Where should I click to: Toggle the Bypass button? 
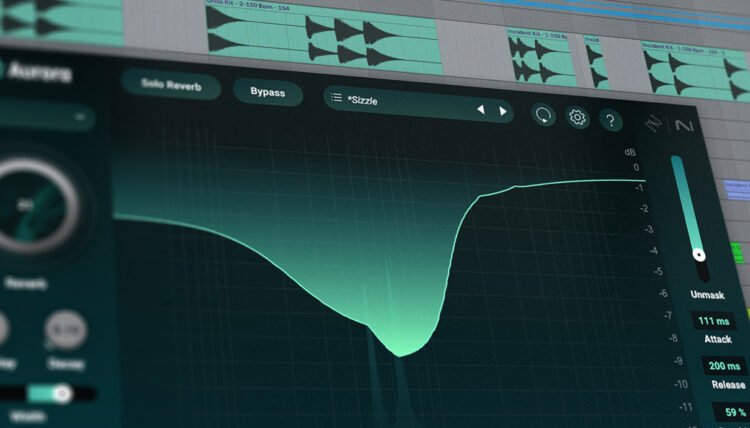[267, 92]
